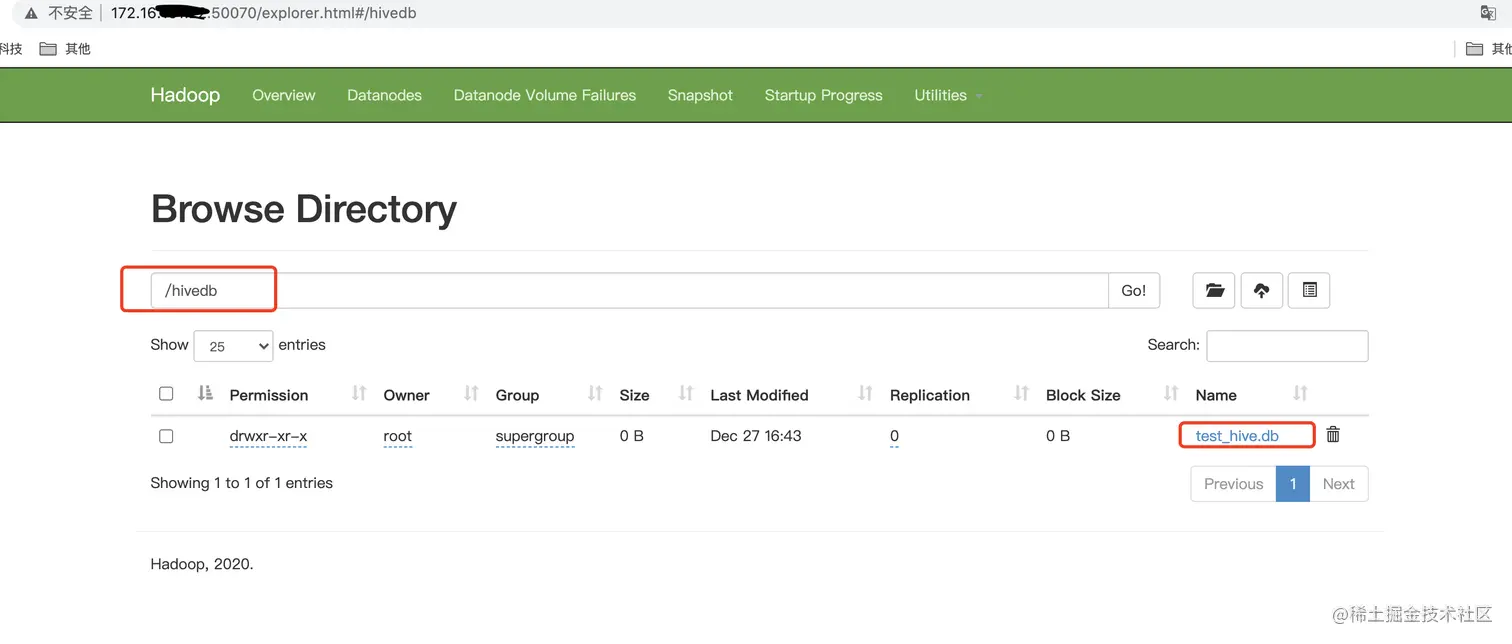
Task: Sort table by Replication column
Action: point(930,395)
